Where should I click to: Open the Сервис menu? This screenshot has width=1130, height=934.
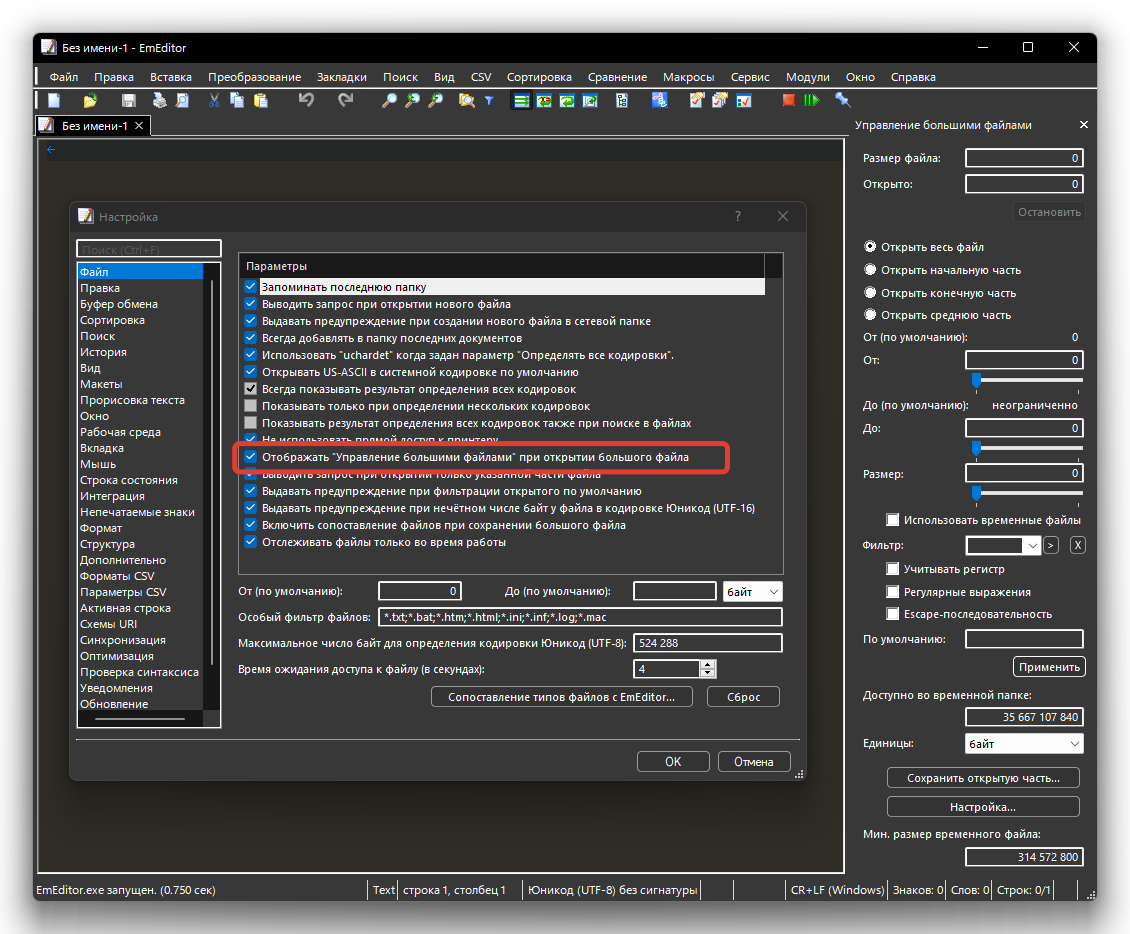click(x=749, y=77)
